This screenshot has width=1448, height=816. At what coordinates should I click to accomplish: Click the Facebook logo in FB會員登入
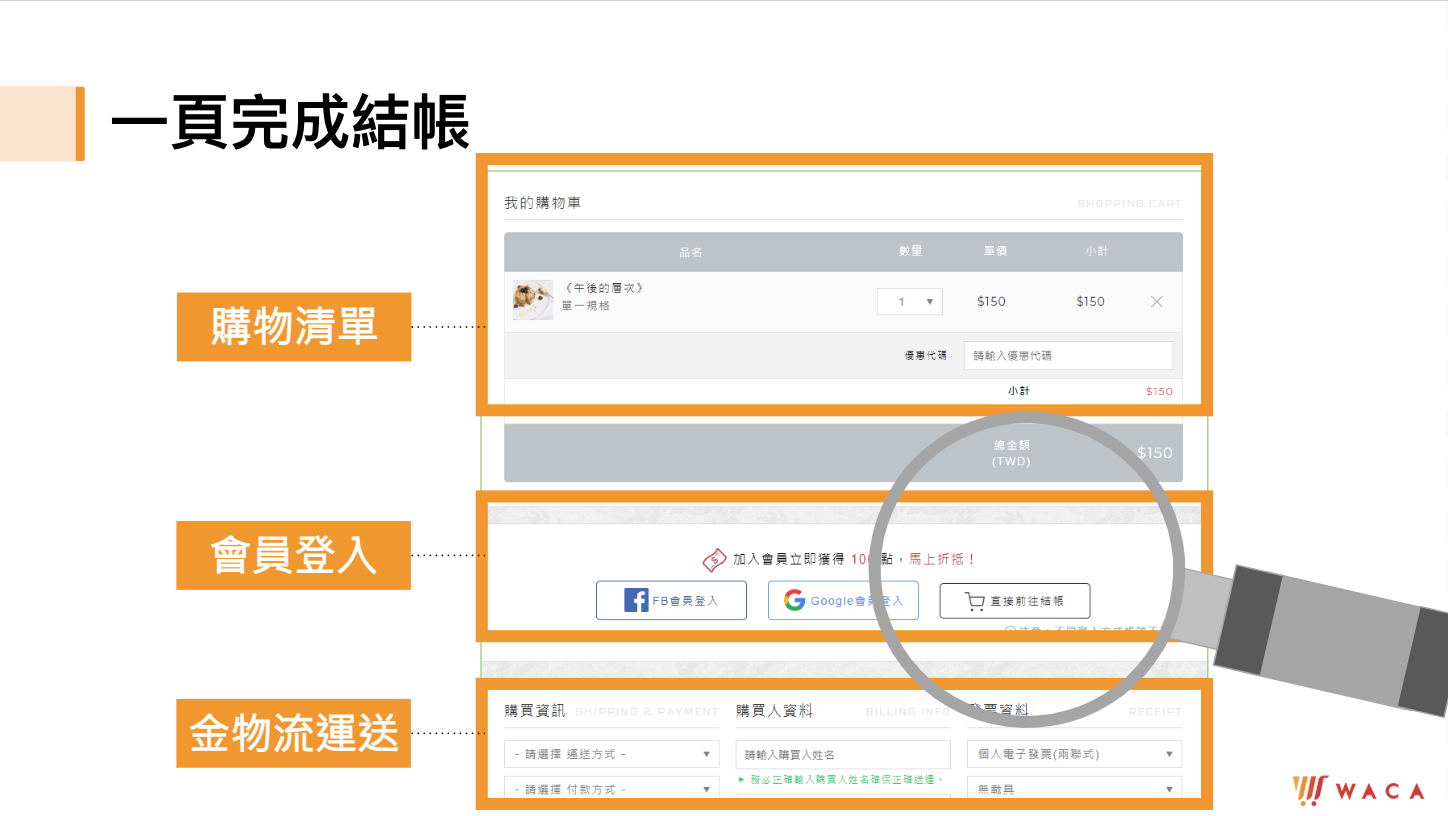click(636, 600)
